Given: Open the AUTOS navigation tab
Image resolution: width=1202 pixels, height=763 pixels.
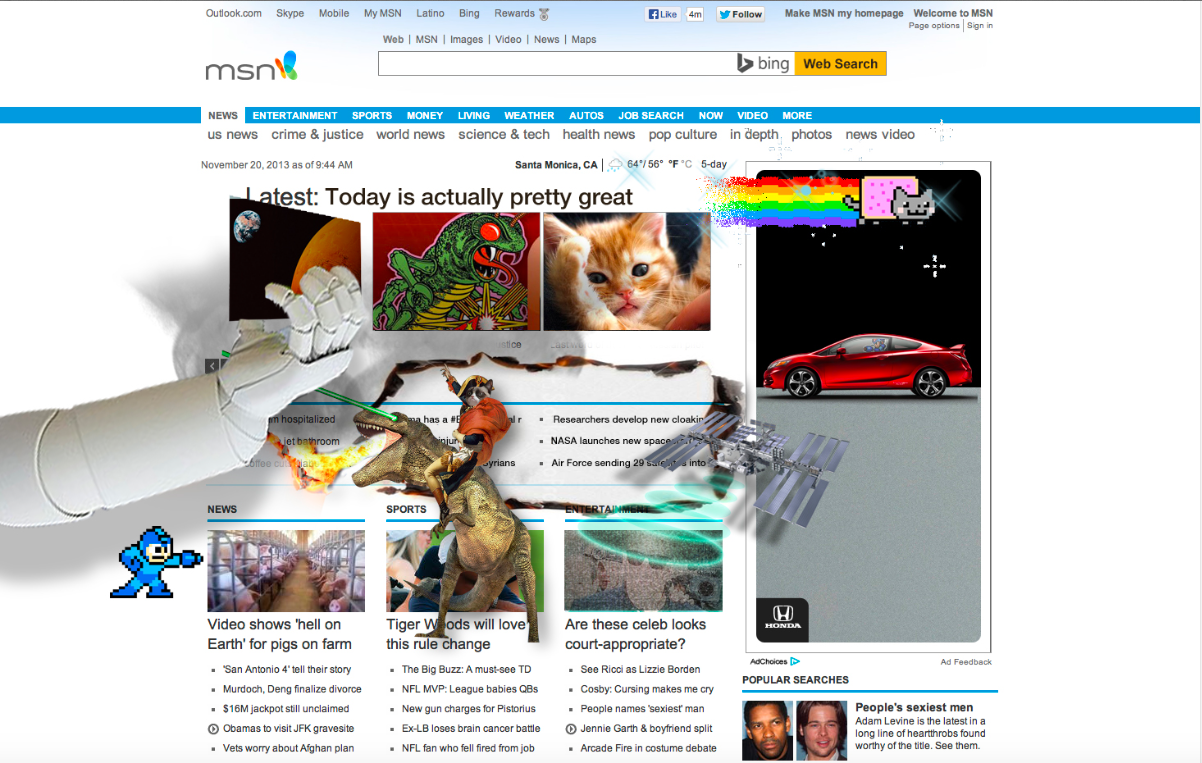Looking at the screenshot, I should [x=587, y=115].
